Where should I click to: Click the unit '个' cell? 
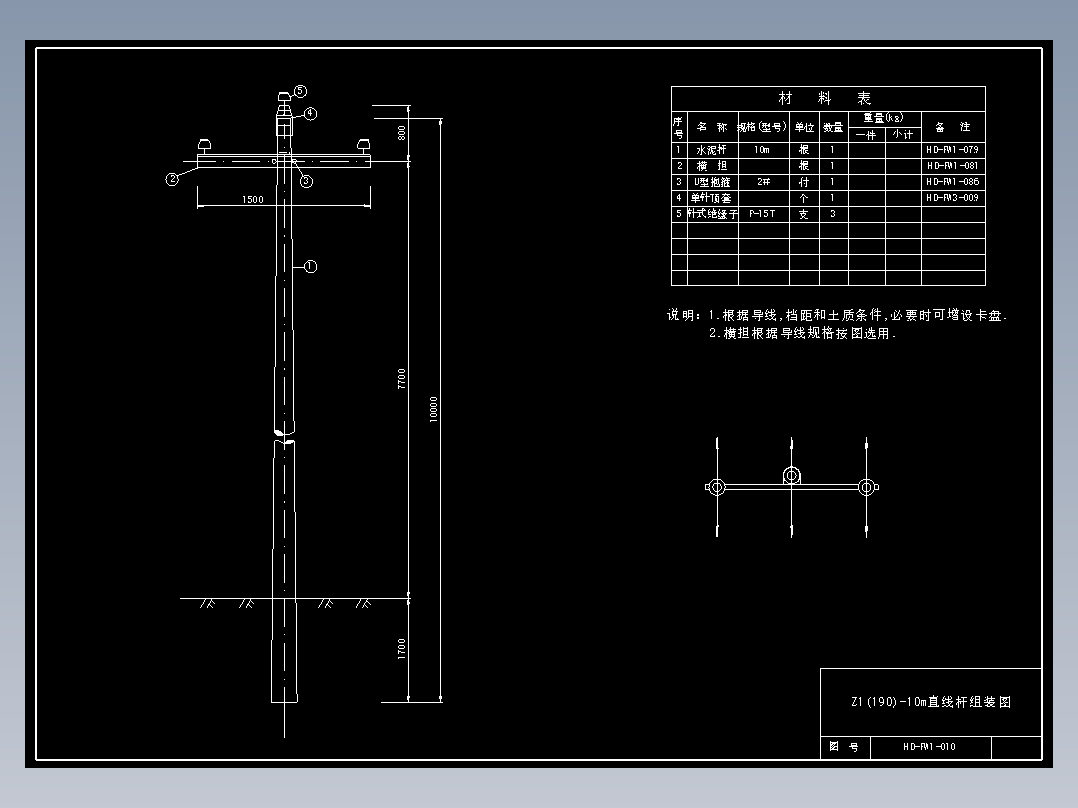(x=804, y=198)
